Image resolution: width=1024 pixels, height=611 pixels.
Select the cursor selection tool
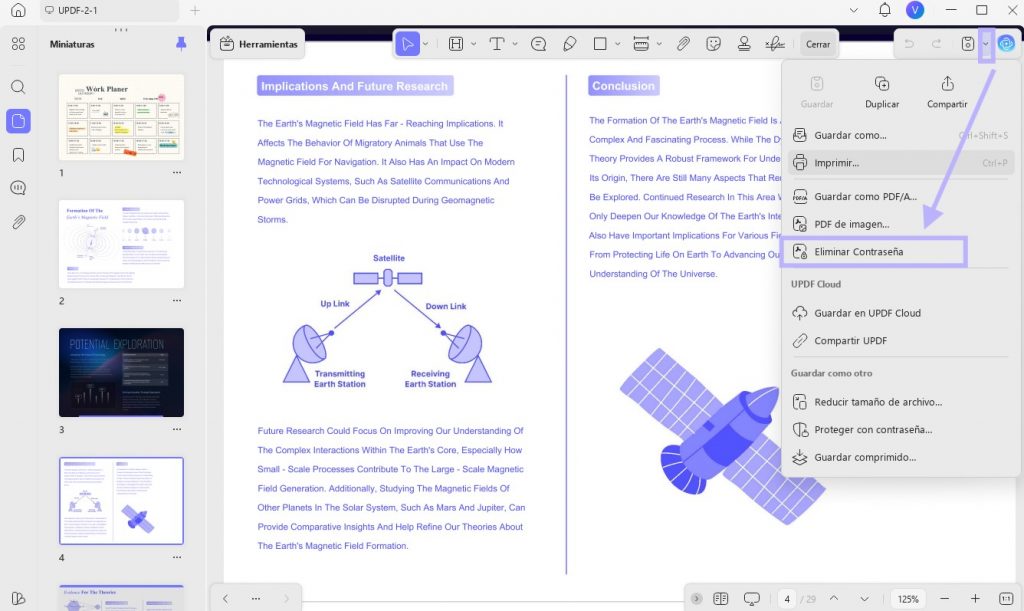click(x=408, y=44)
